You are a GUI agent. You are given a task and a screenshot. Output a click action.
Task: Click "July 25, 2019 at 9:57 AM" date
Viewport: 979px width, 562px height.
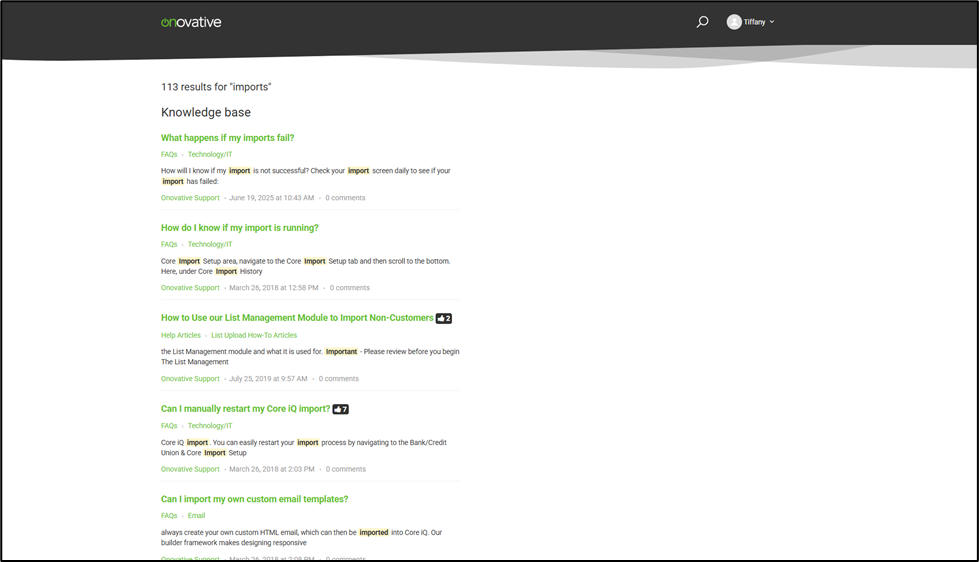pos(268,379)
